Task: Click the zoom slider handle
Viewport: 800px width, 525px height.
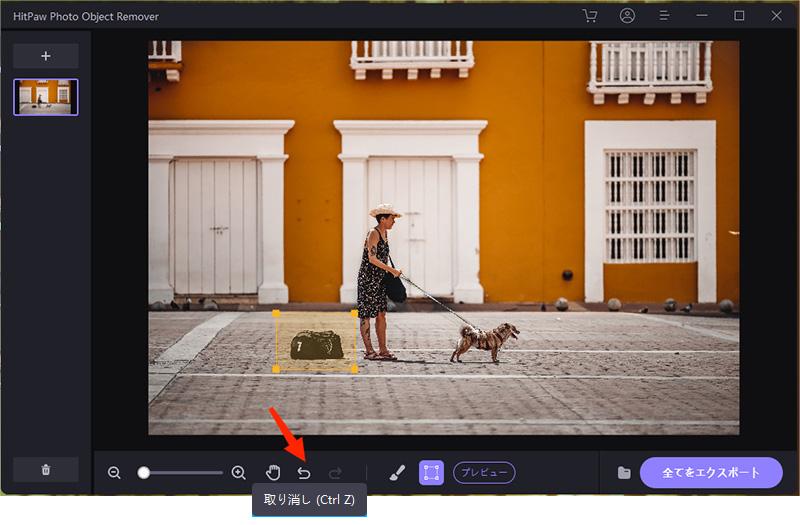Action: 144,473
